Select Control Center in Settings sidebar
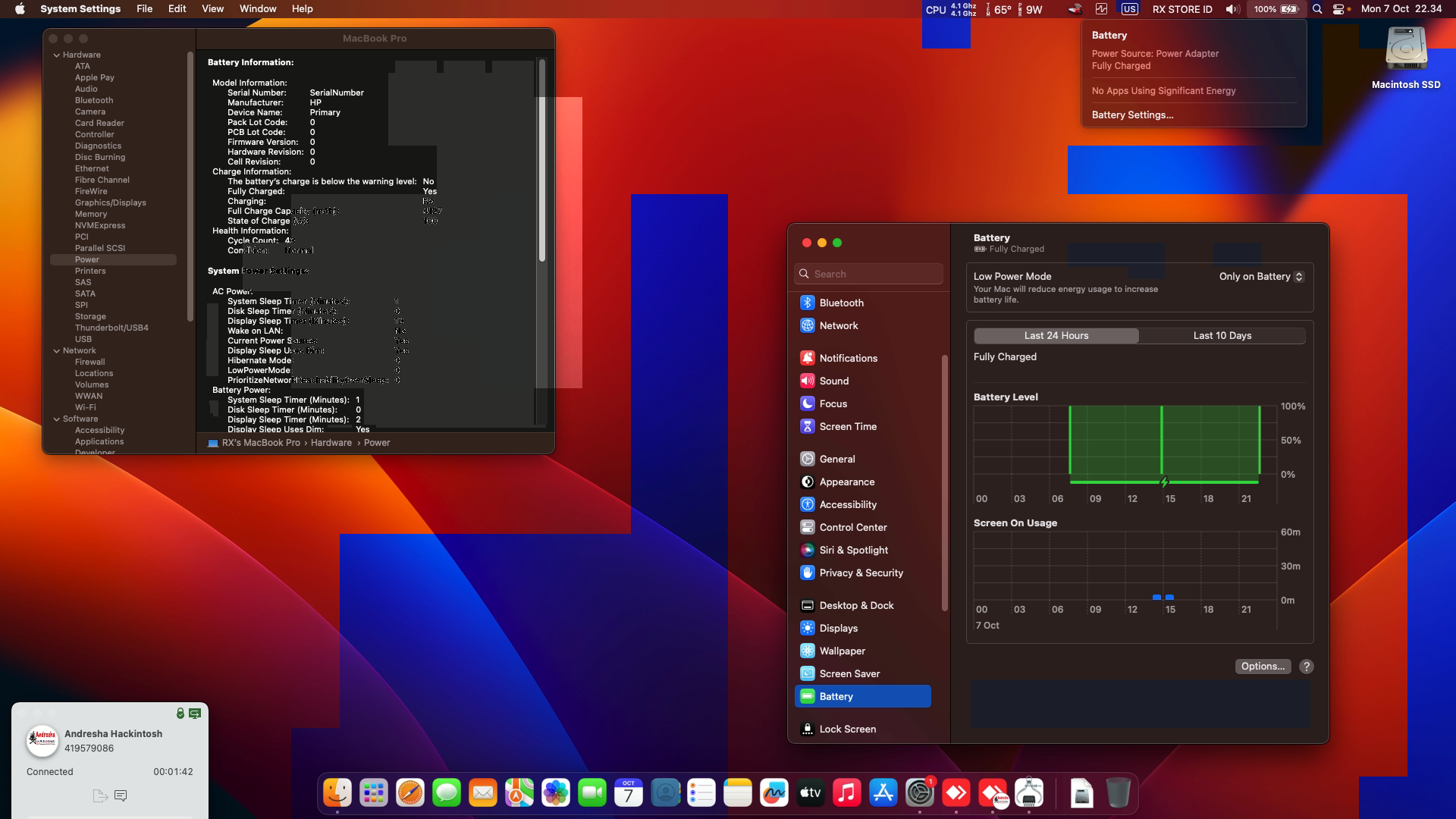This screenshot has height=819, width=1456. (x=863, y=527)
